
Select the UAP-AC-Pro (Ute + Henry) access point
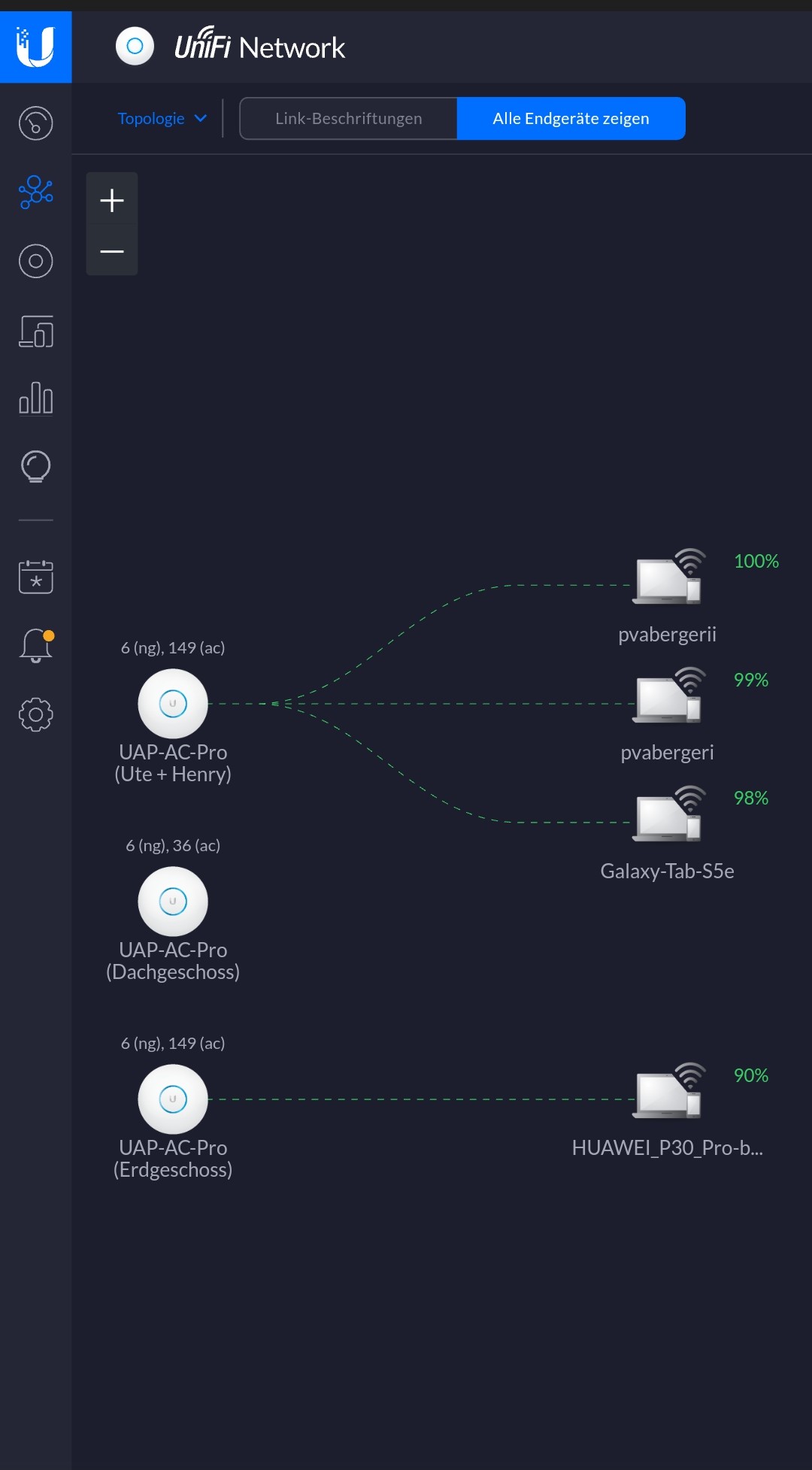(x=173, y=704)
